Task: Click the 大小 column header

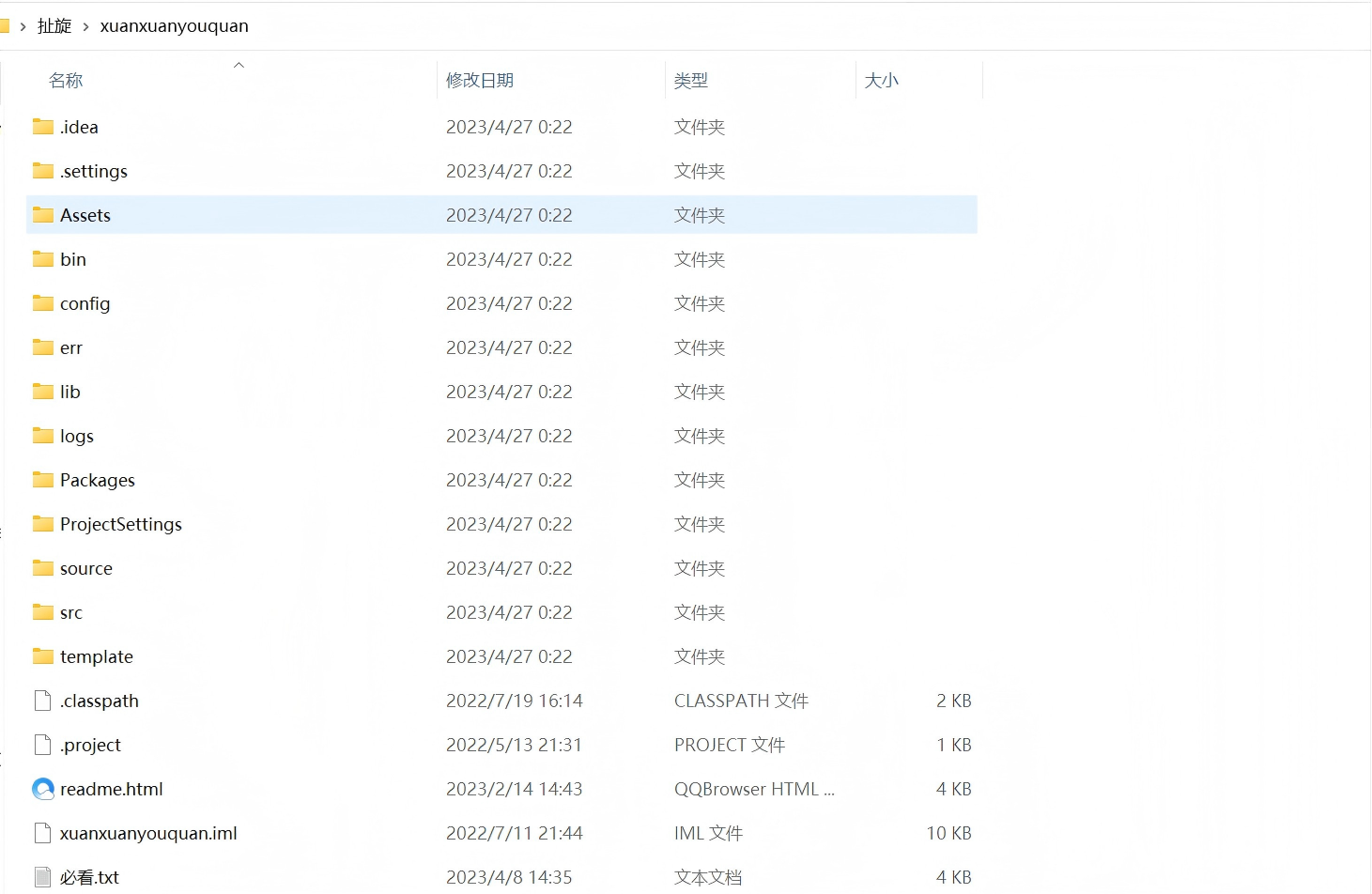Action: point(881,81)
